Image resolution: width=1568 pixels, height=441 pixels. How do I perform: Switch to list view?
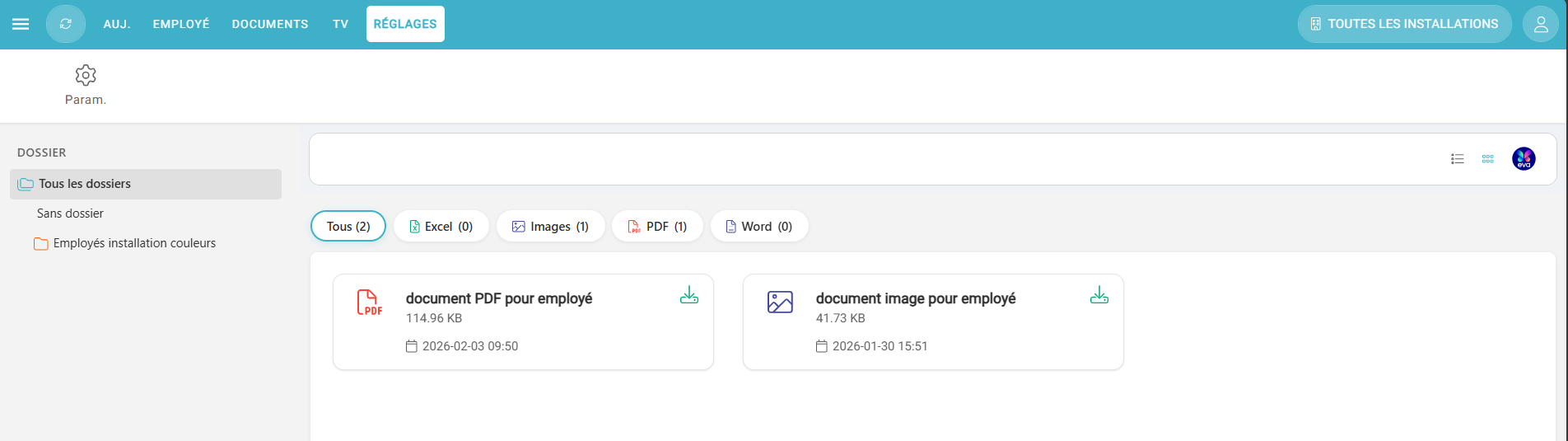point(1457,159)
